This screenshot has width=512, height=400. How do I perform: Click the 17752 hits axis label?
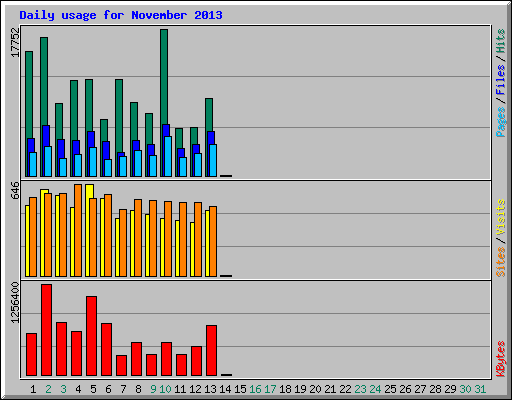tap(15, 42)
